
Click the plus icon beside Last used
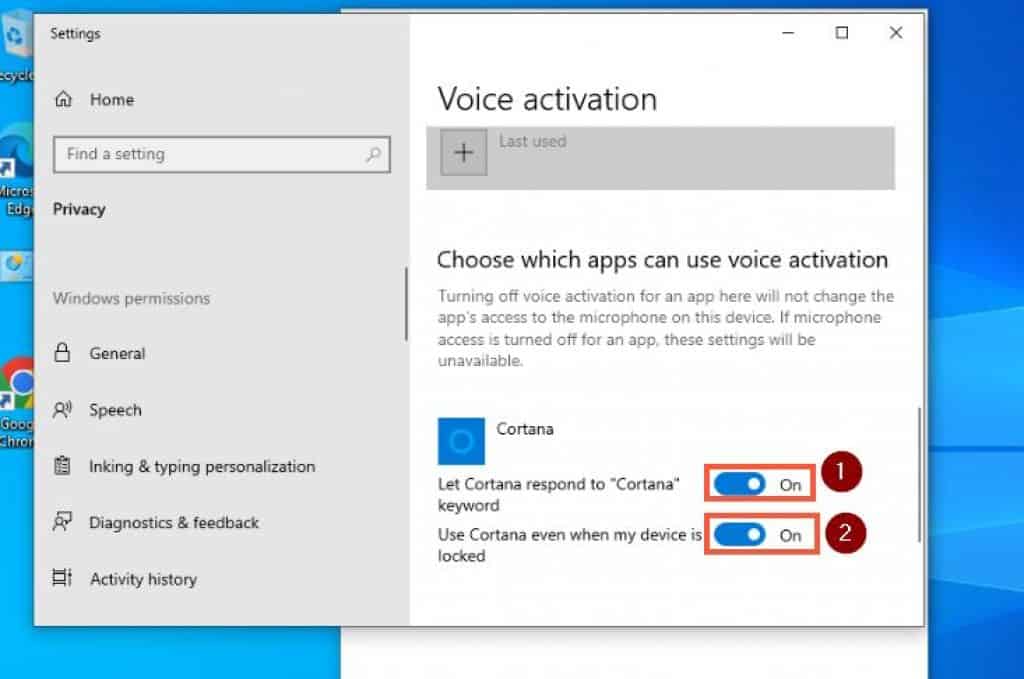coord(464,153)
